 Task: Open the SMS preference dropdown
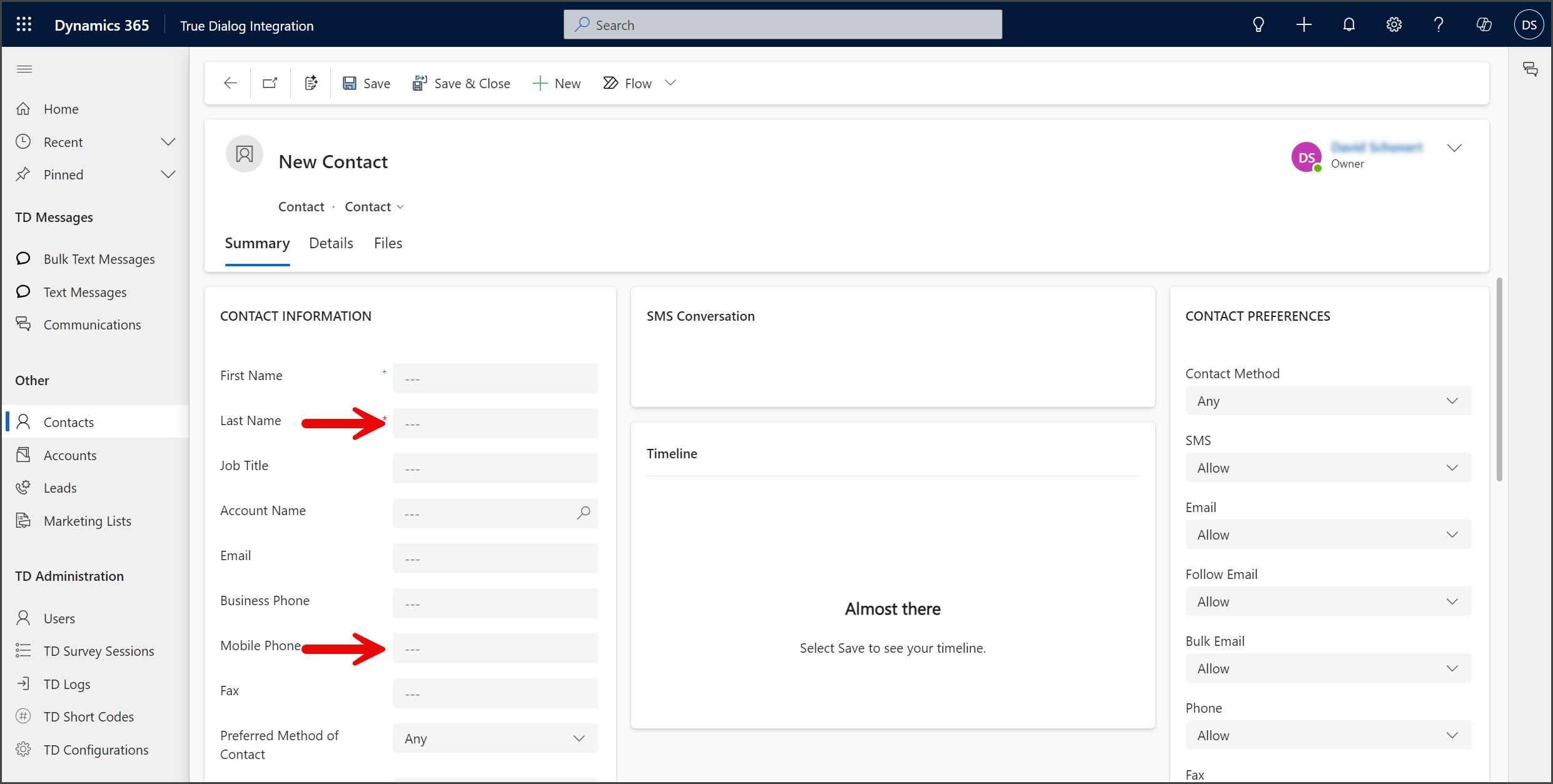tap(1328, 468)
